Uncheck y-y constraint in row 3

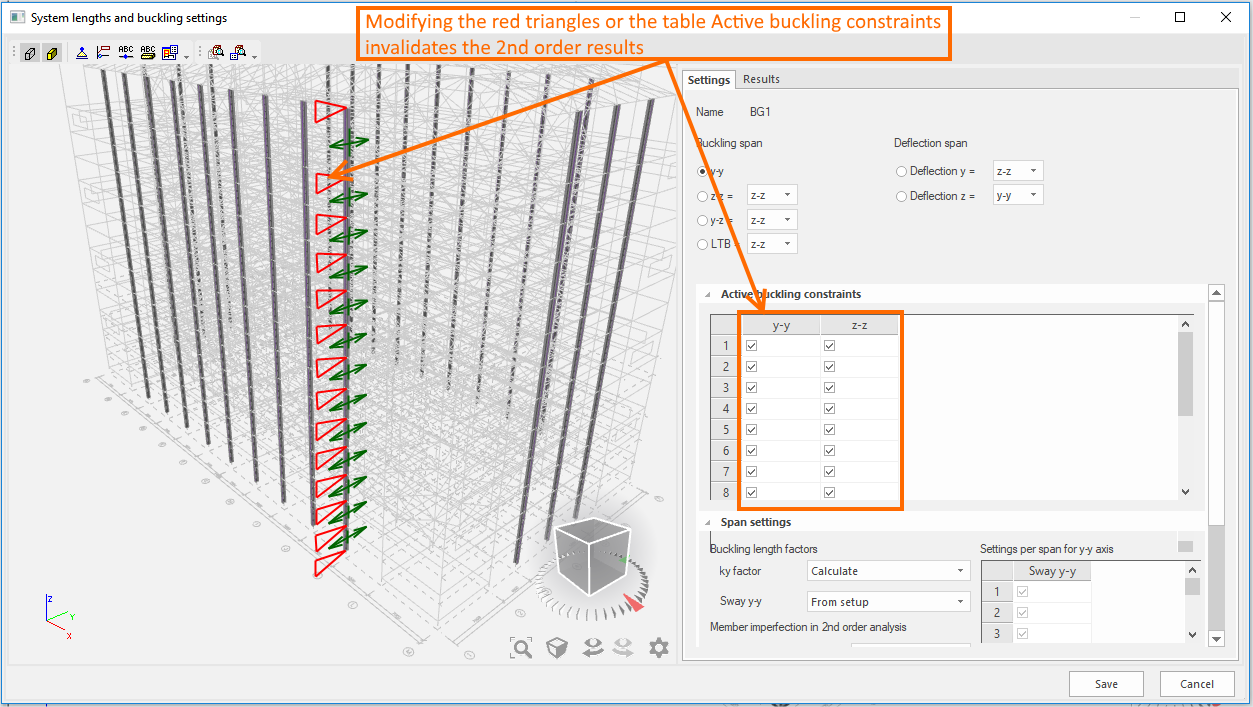752,388
